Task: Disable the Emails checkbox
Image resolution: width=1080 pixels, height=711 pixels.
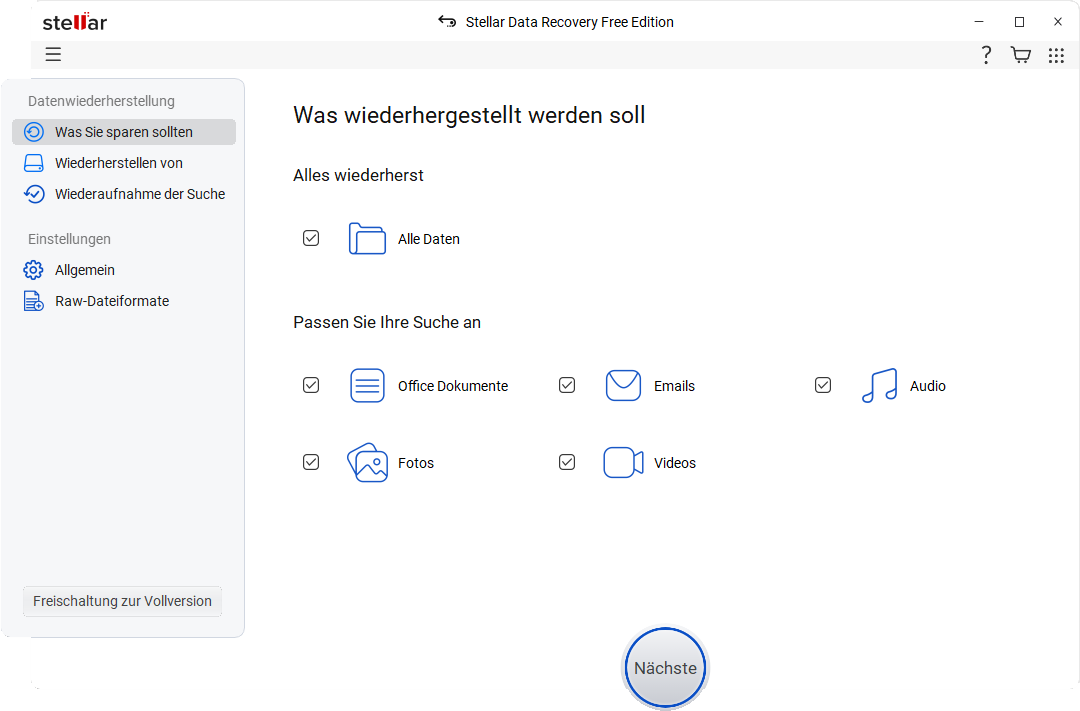Action: click(x=567, y=385)
